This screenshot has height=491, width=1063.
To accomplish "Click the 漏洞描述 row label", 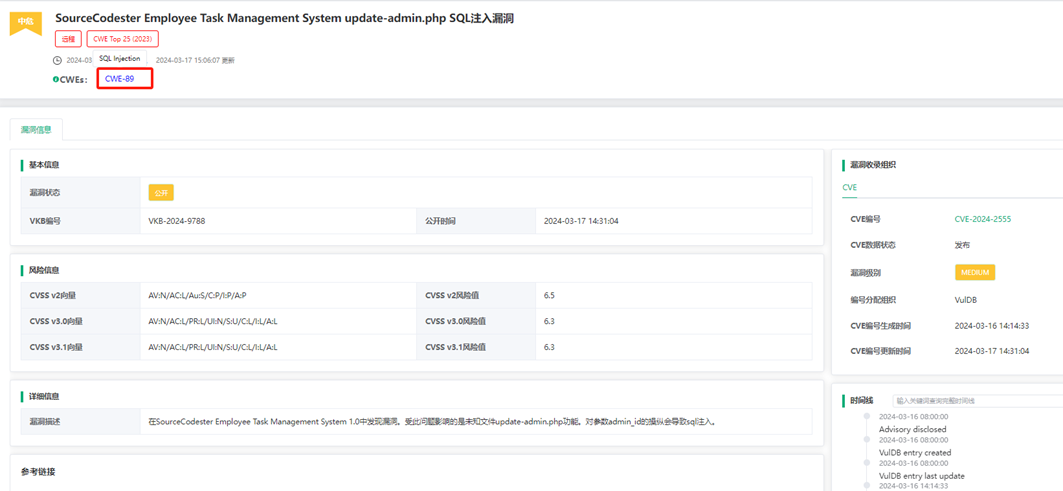I will tap(45, 421).
